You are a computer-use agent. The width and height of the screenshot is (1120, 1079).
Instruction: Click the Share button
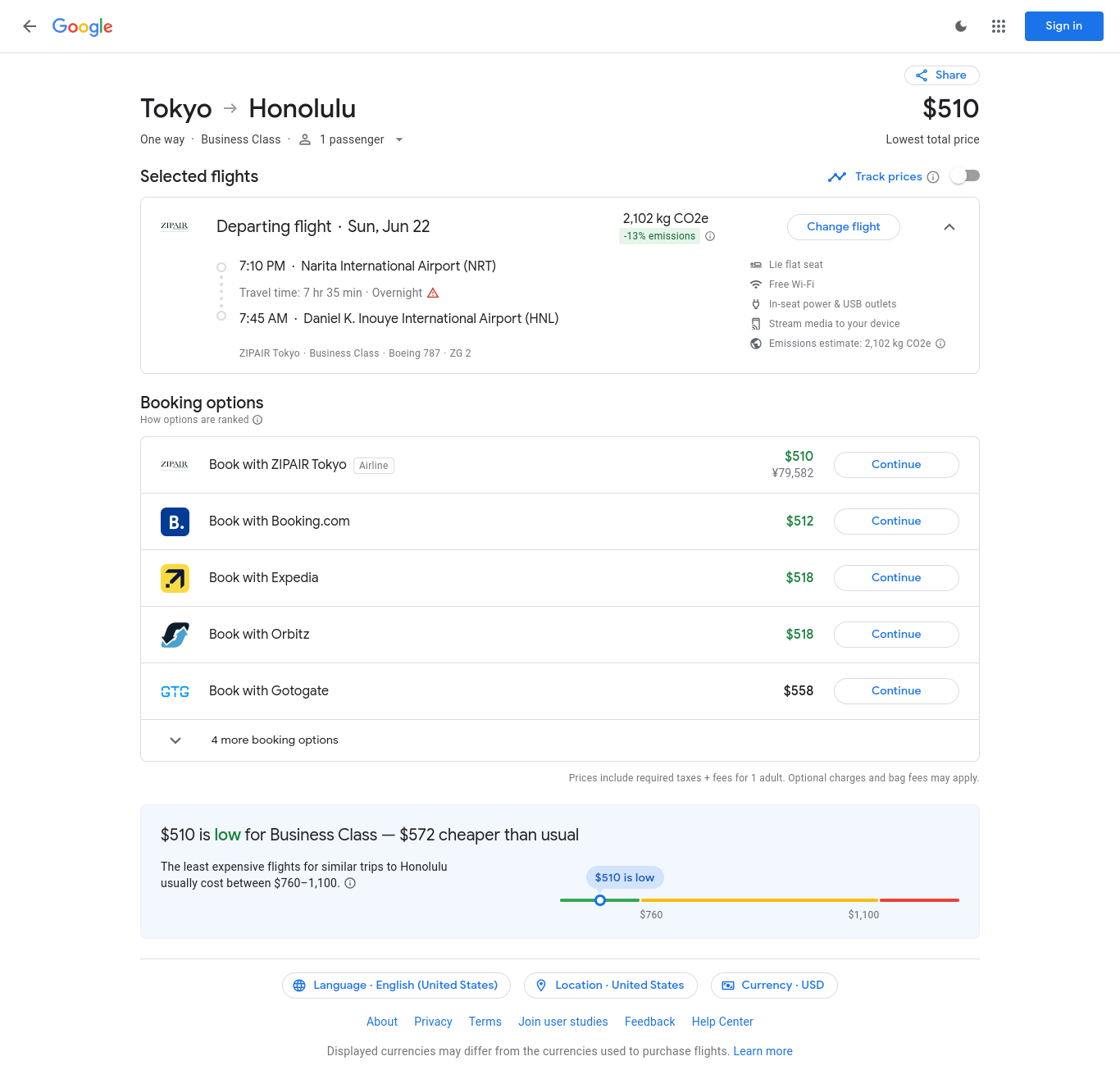tap(941, 75)
